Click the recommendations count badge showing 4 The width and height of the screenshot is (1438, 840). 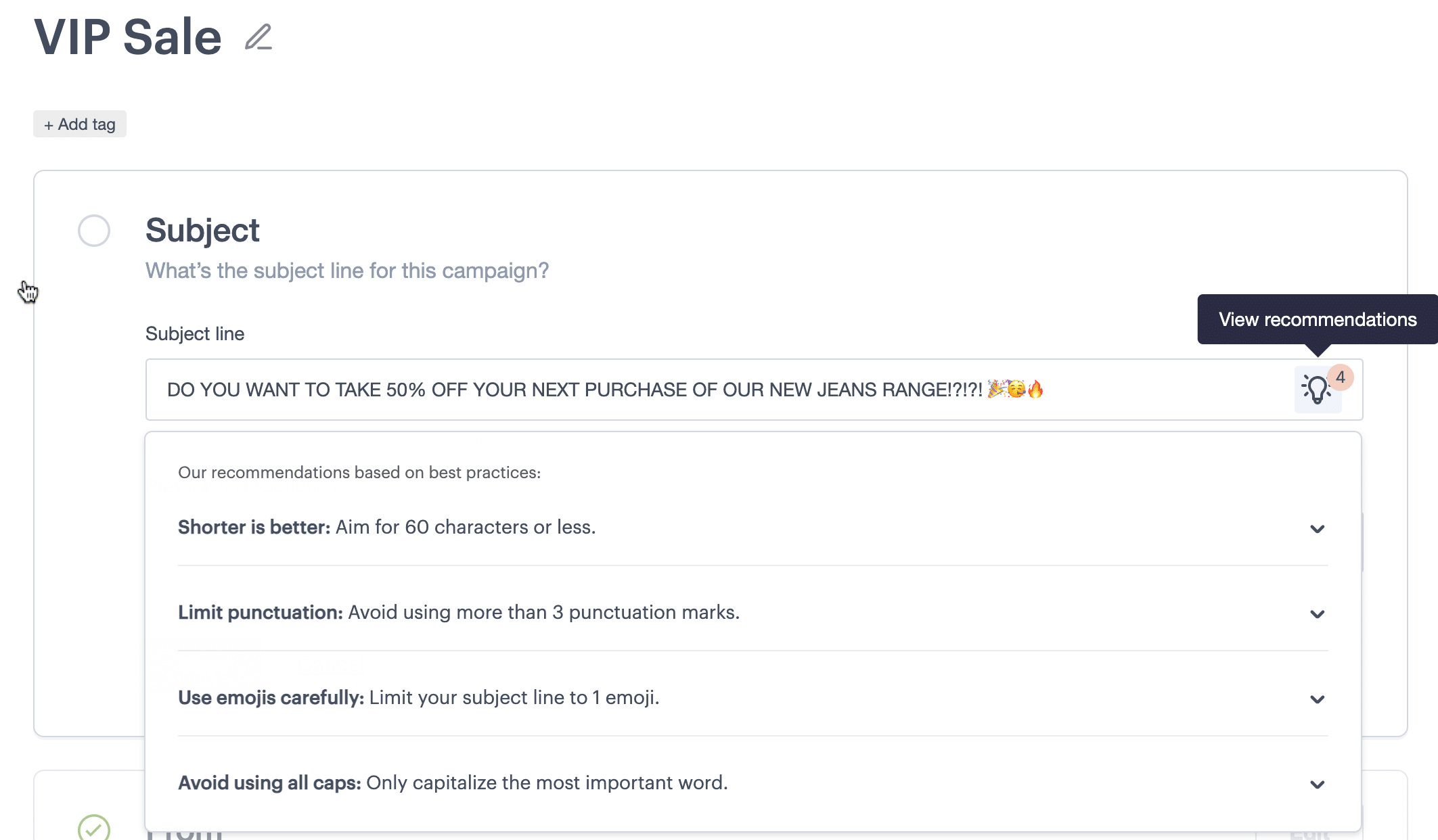[x=1340, y=377]
